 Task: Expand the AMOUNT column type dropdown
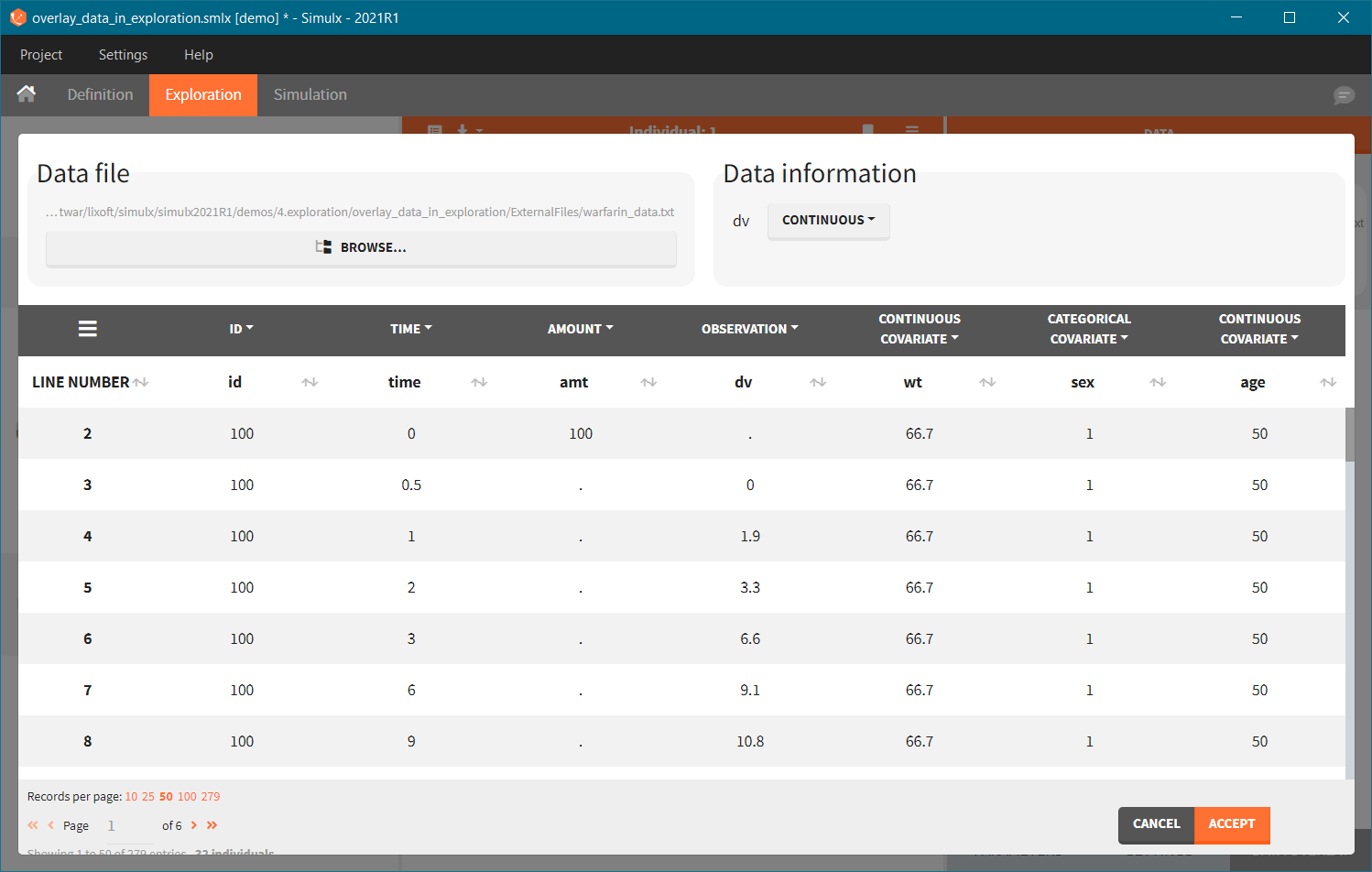coord(580,329)
